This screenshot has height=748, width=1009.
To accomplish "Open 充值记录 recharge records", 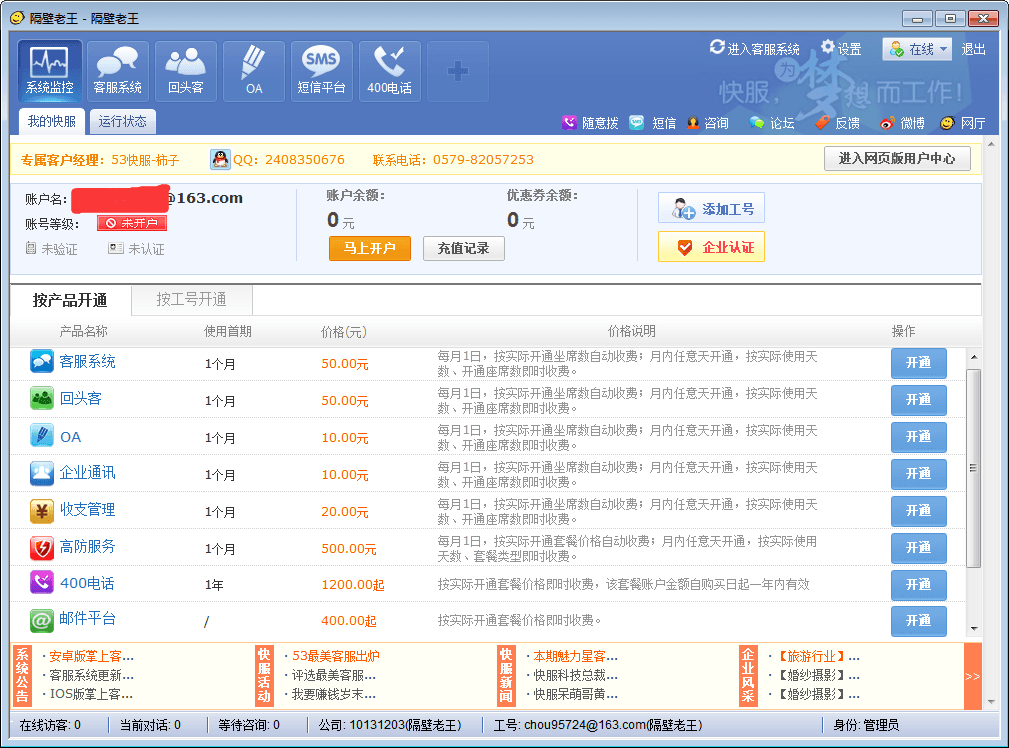I will [x=463, y=248].
